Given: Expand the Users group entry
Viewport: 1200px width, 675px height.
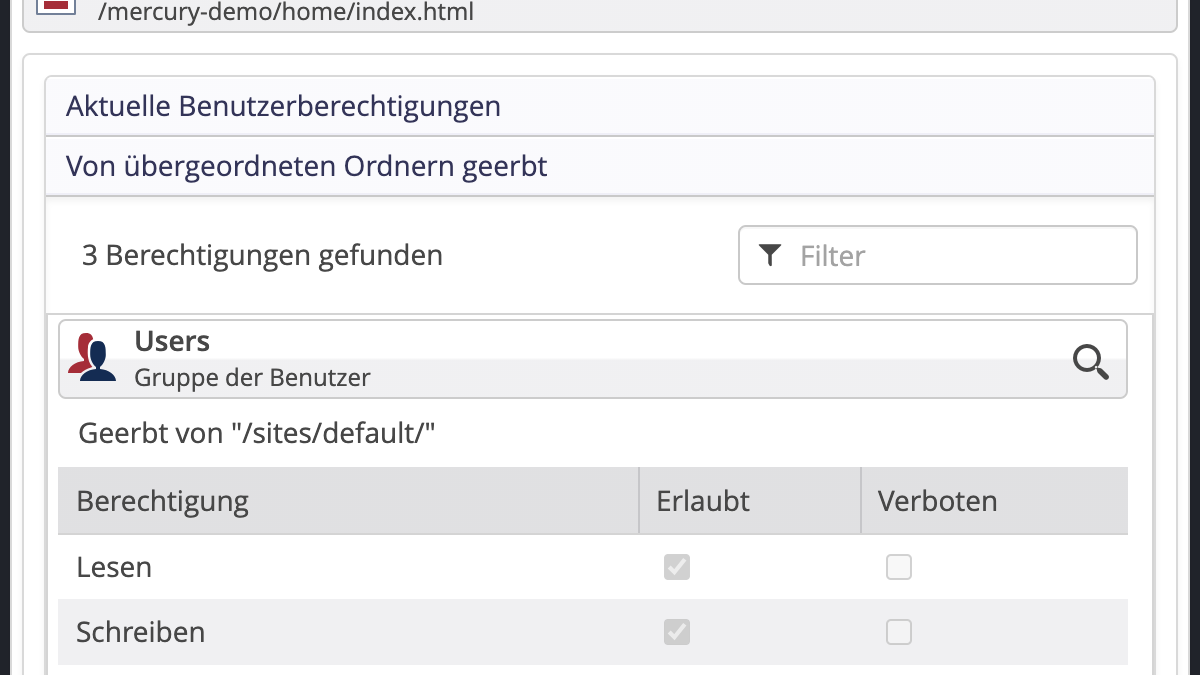Looking at the screenshot, I should click(x=172, y=341).
